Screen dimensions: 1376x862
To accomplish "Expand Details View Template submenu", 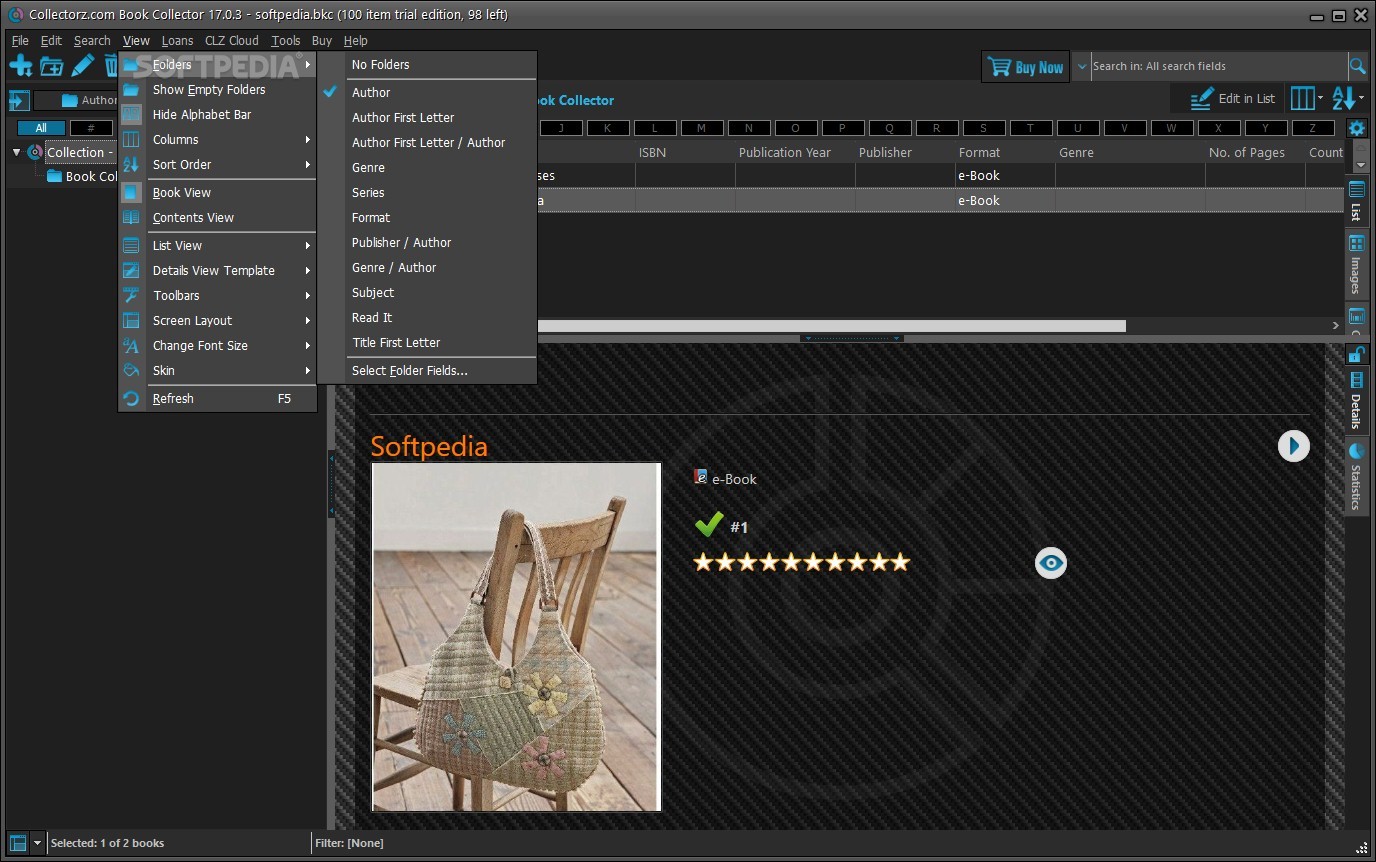I will pos(217,270).
